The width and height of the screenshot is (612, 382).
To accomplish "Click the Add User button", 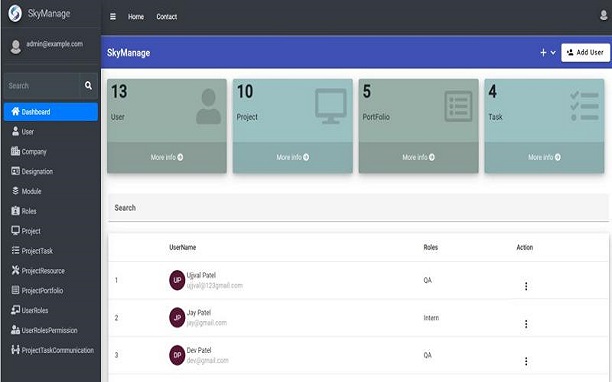I will point(585,52).
